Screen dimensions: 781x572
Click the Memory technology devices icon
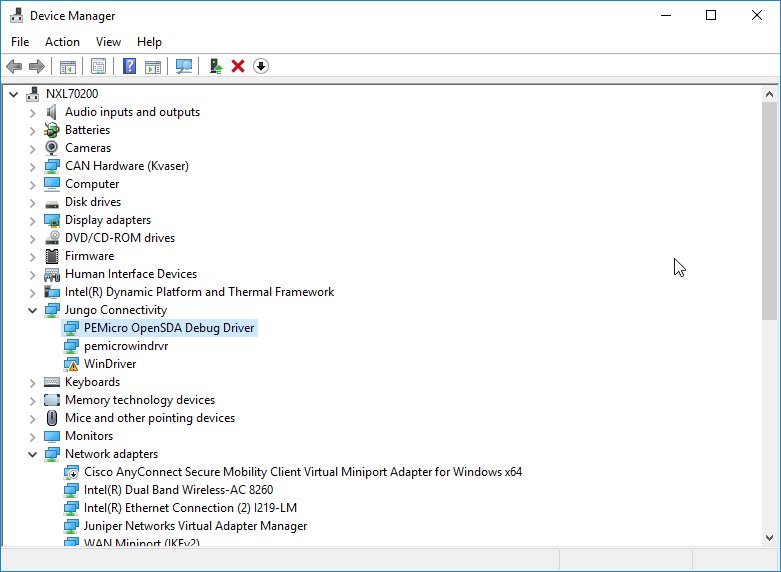pyautogui.click(x=52, y=400)
